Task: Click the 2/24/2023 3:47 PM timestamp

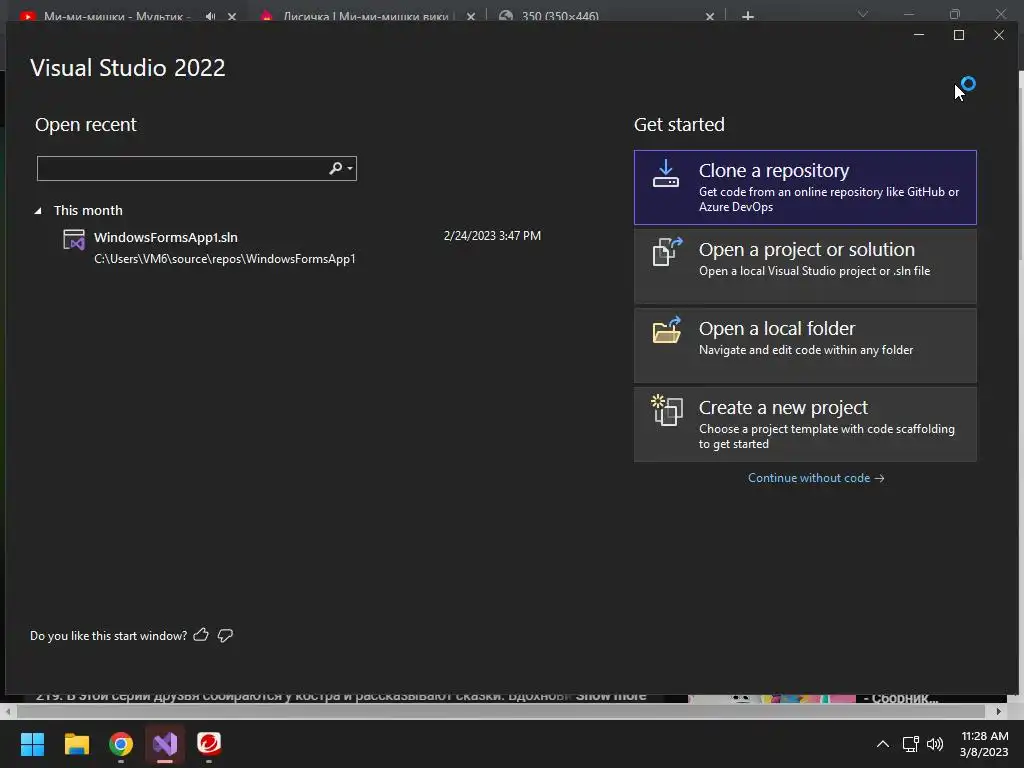Action: pos(492,236)
